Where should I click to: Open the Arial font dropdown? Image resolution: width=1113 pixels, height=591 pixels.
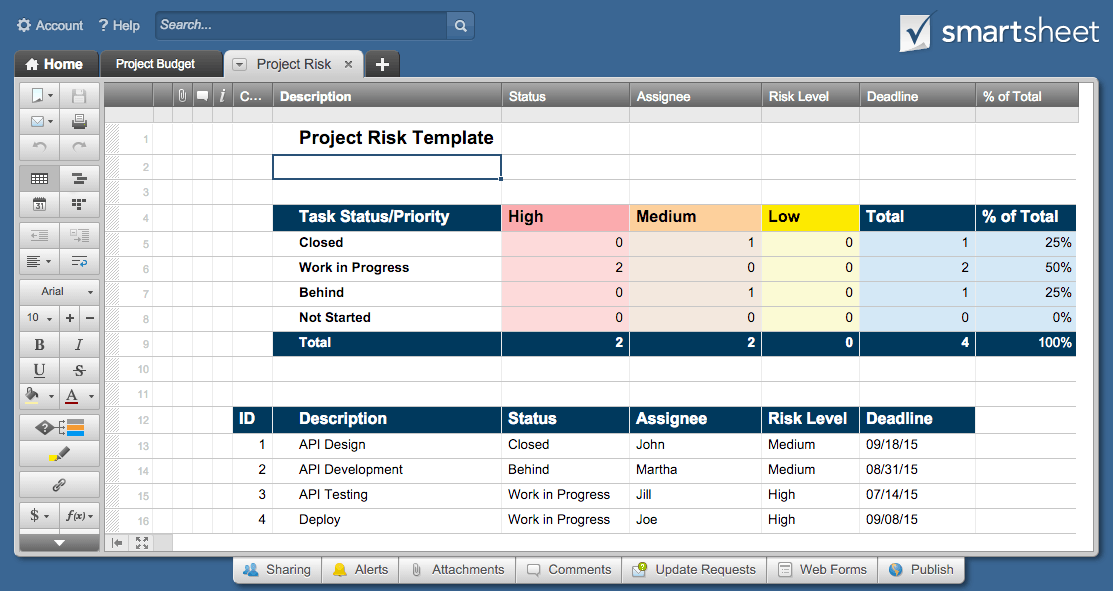pyautogui.click(x=59, y=292)
